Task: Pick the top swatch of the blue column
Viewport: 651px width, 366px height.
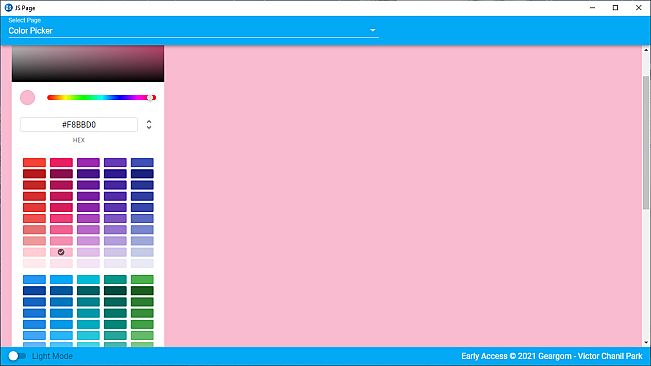Action: (x=34, y=279)
